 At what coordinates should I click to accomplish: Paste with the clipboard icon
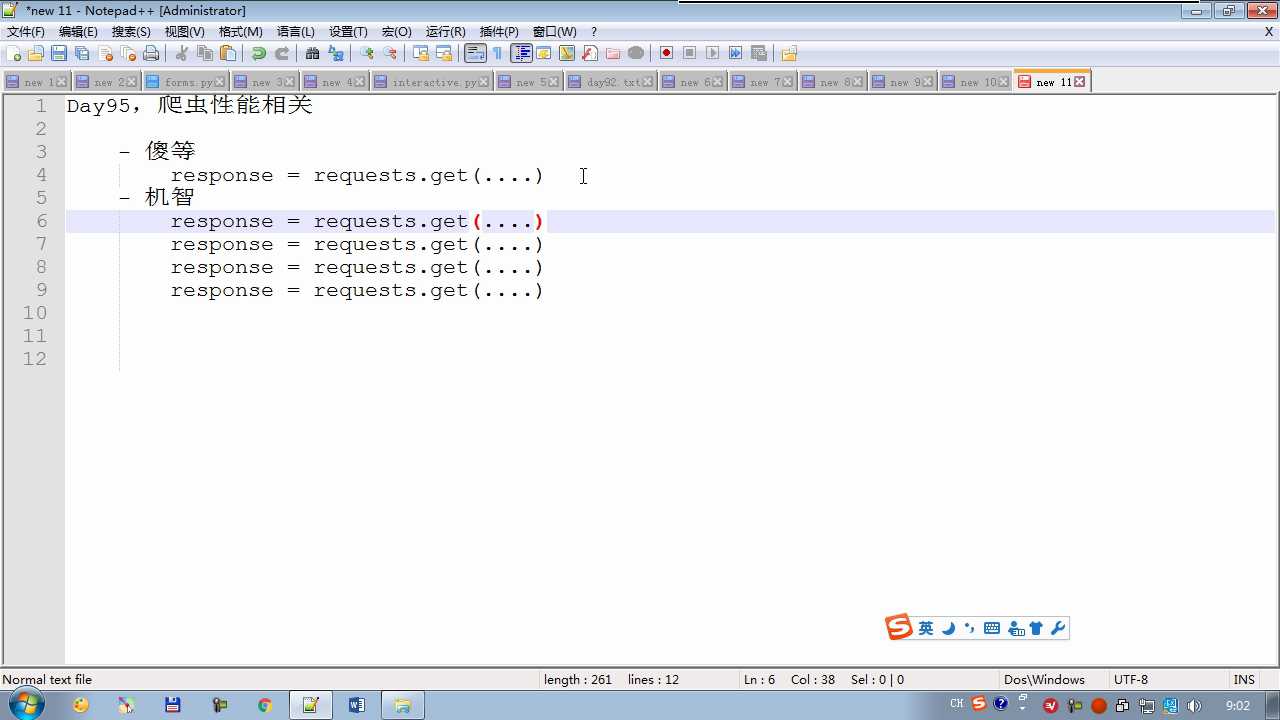228,53
